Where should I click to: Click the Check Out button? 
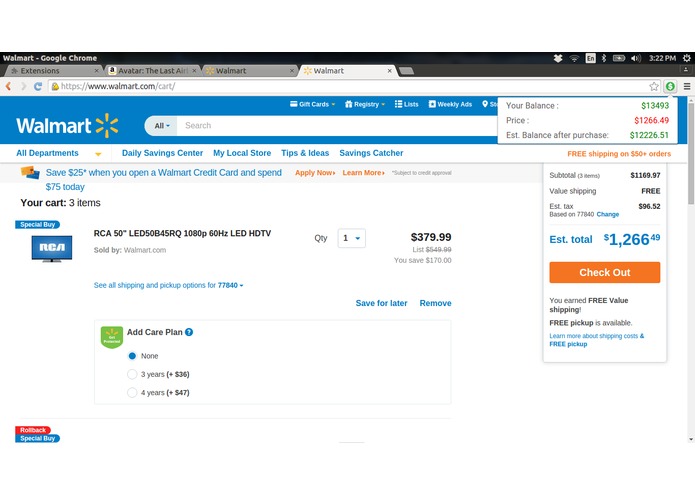click(605, 272)
